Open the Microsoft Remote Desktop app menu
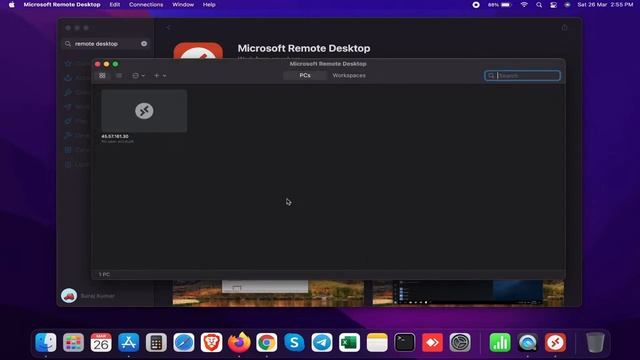Screen dimensions: 640x360 click(x=62, y=4)
